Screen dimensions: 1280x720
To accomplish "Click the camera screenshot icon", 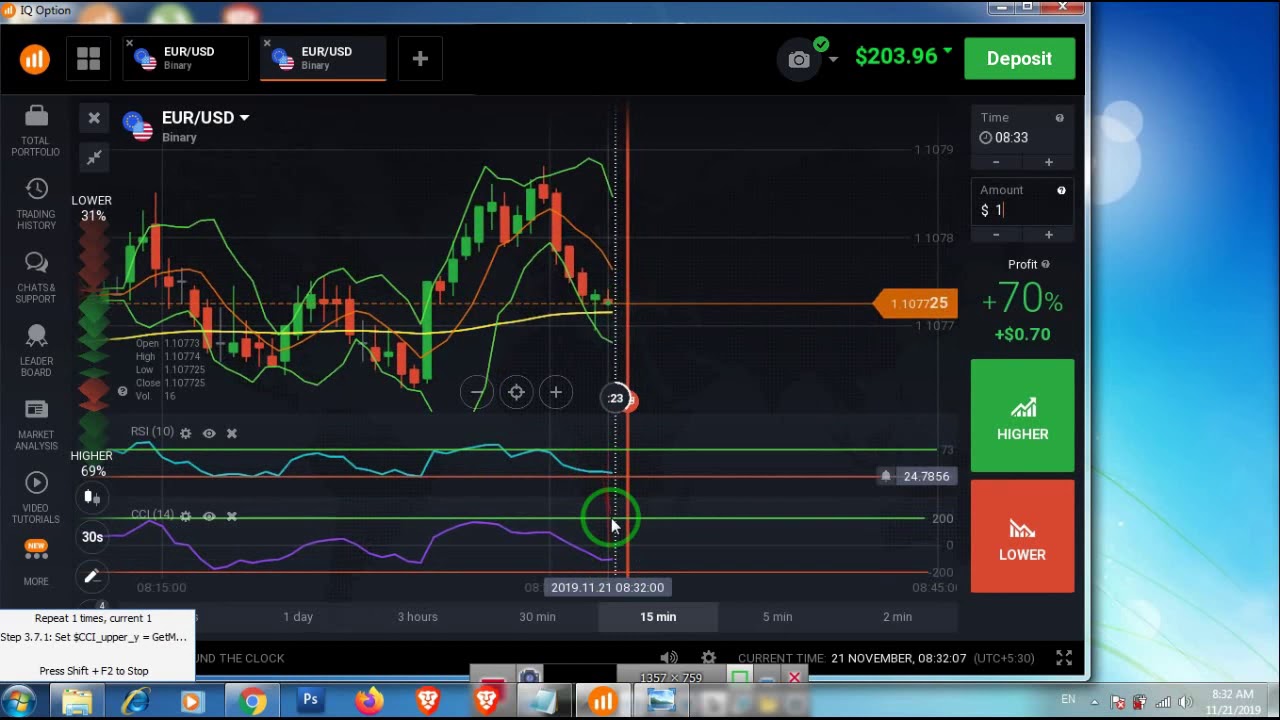I will click(x=798, y=60).
